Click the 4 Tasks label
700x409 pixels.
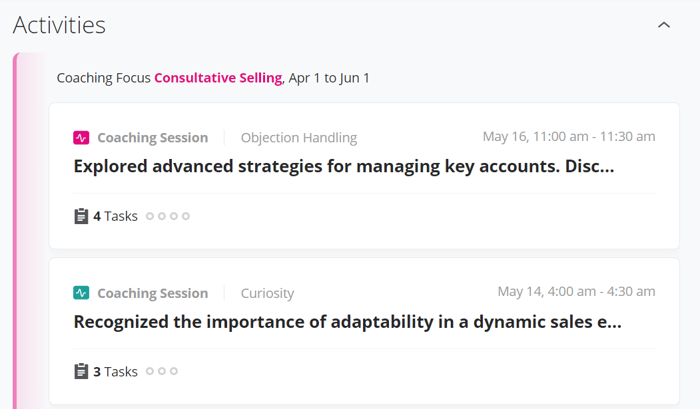[116, 216]
